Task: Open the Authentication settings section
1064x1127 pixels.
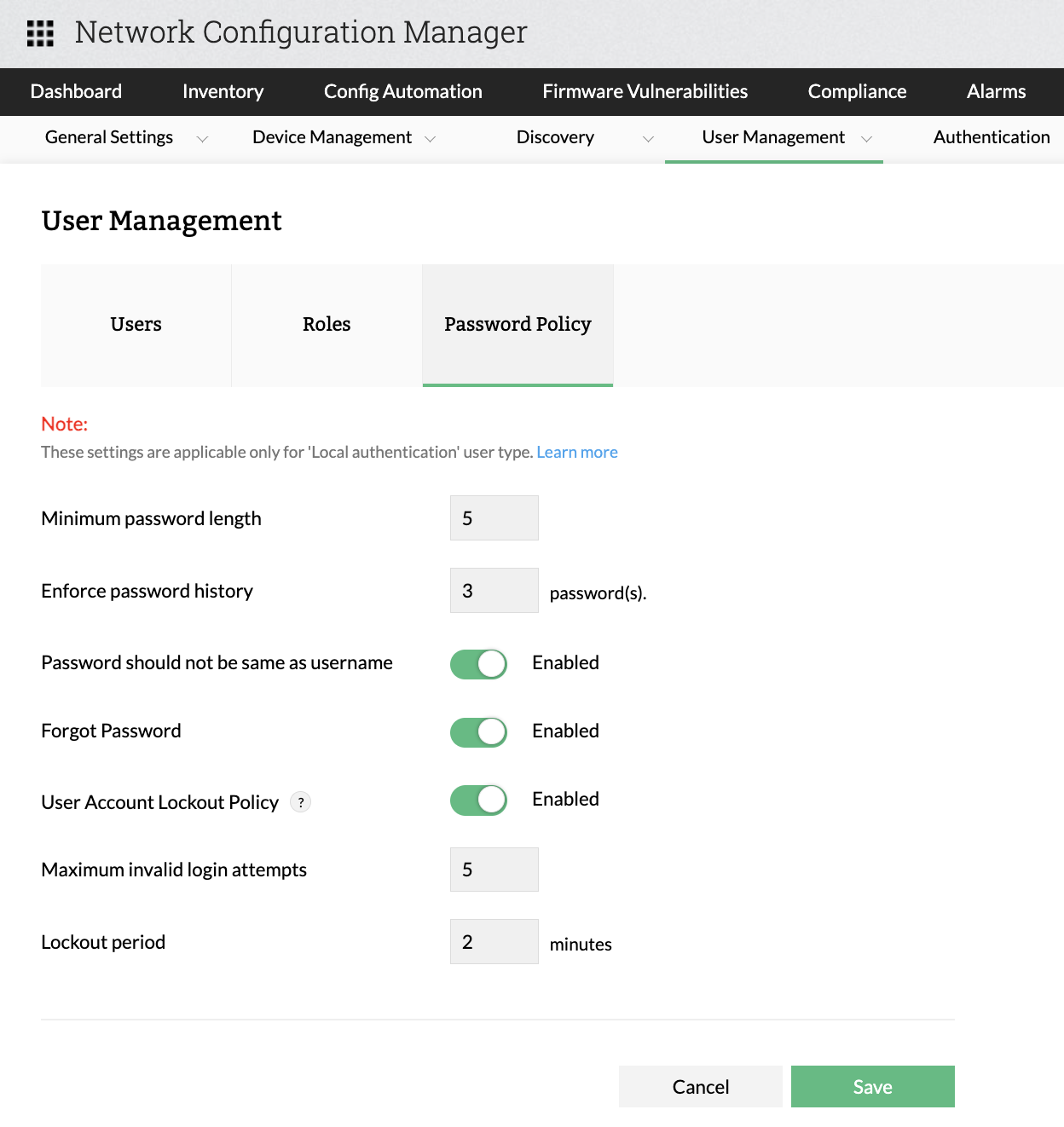Action: 991,137
